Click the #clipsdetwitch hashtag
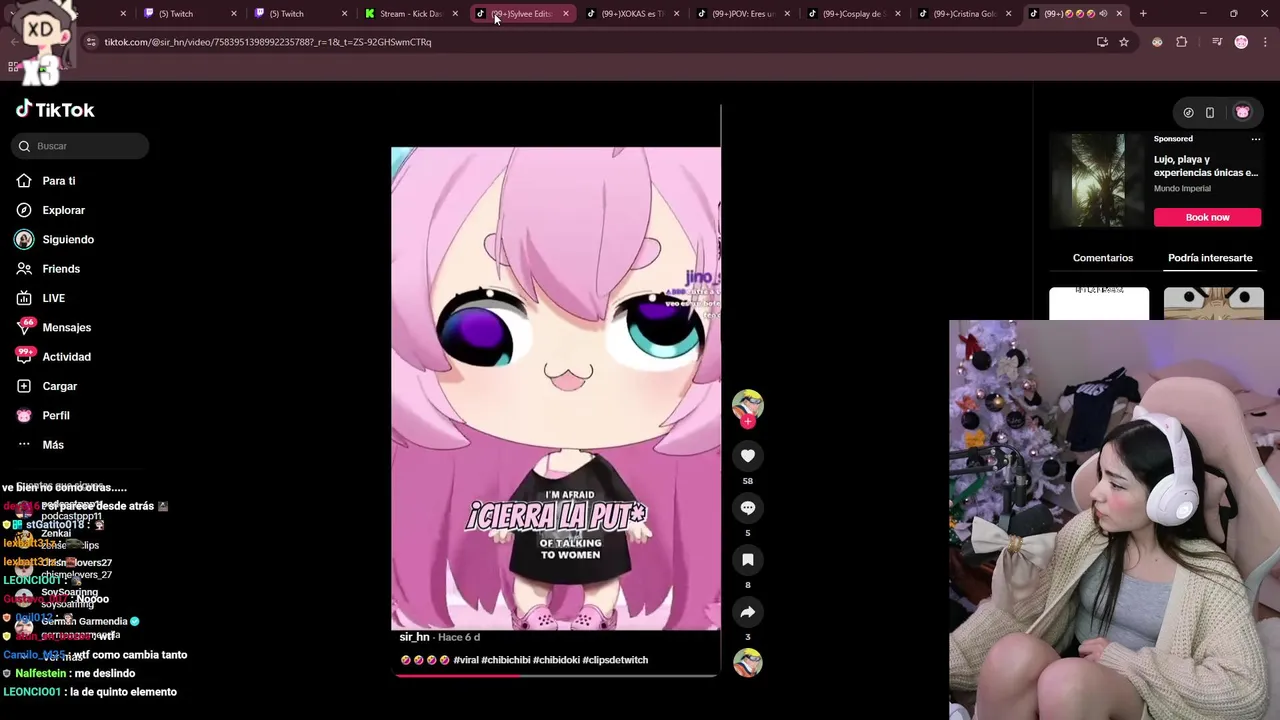Viewport: 1280px width, 720px height. tap(615, 660)
